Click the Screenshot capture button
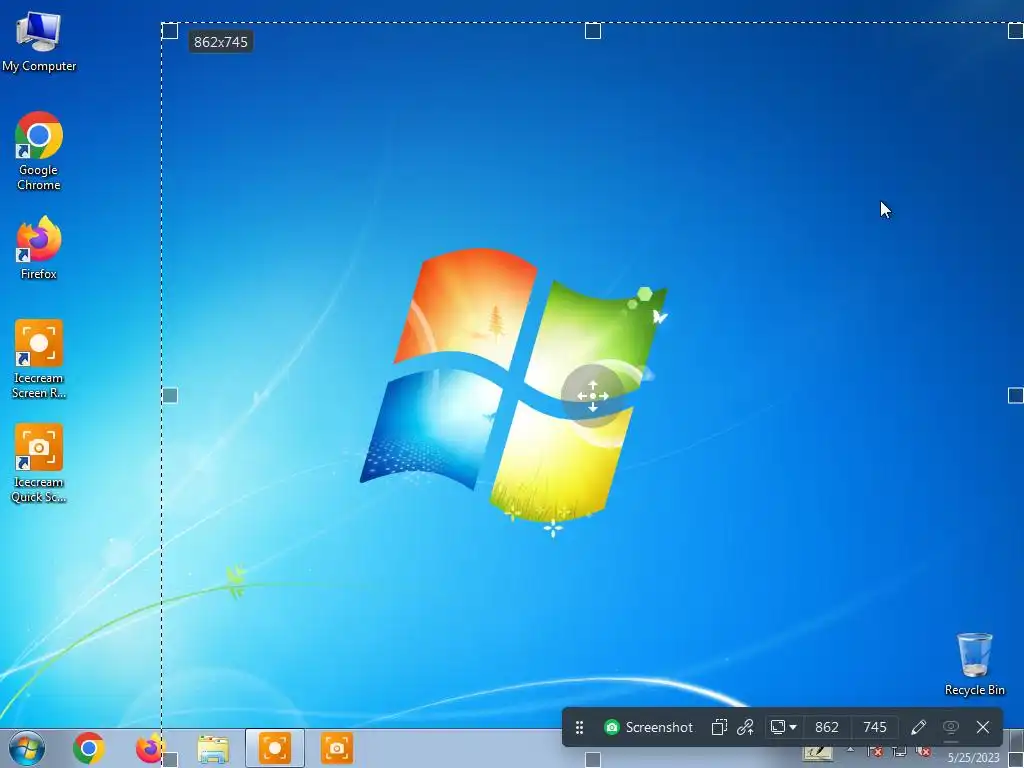This screenshot has height=768, width=1024. pos(648,727)
